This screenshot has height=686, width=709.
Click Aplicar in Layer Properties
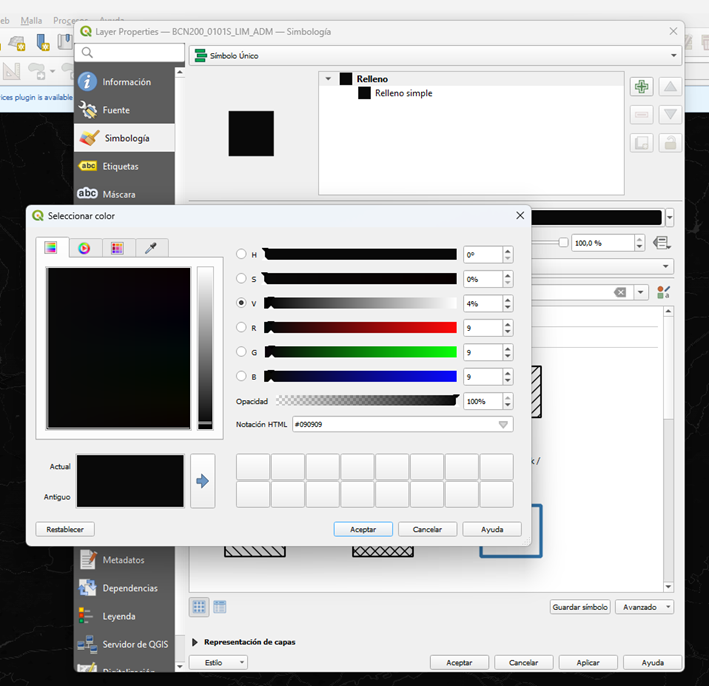pyautogui.click(x=588, y=662)
